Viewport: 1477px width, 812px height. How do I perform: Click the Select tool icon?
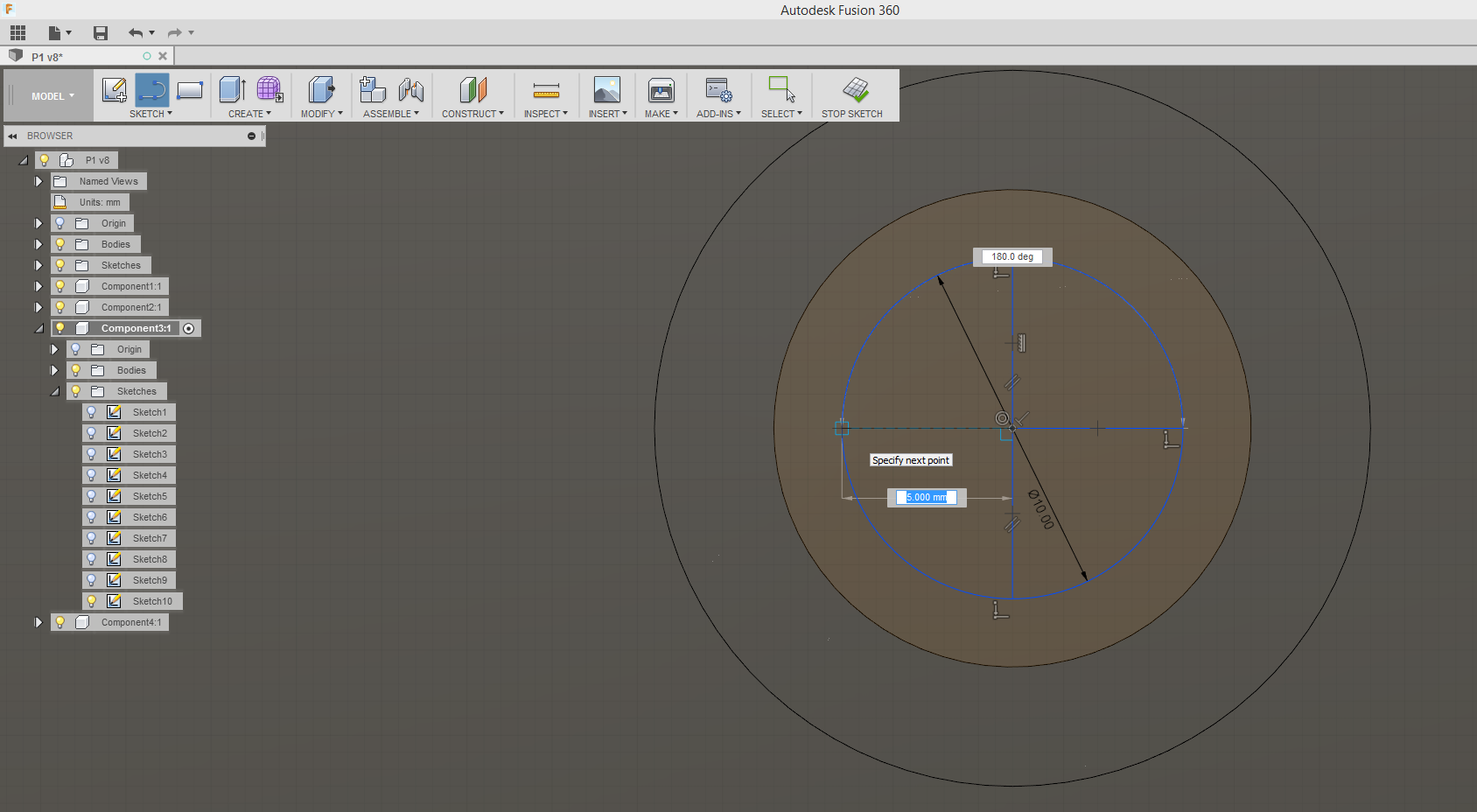click(781, 89)
